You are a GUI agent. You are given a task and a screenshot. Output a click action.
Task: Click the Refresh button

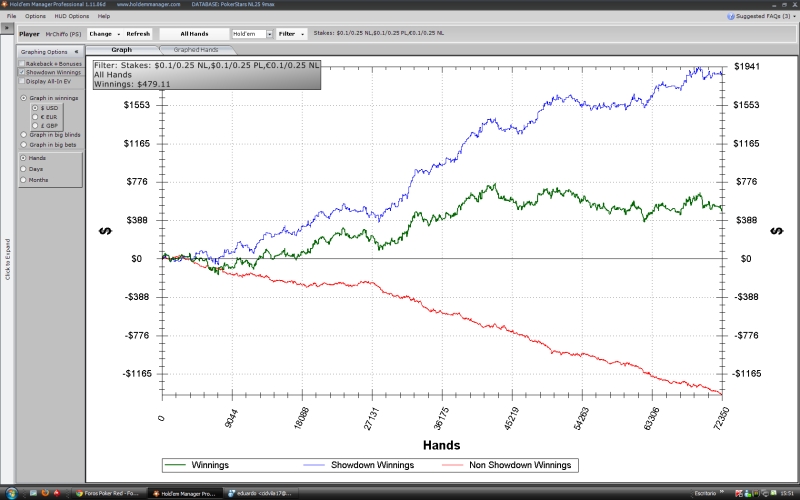click(x=138, y=34)
